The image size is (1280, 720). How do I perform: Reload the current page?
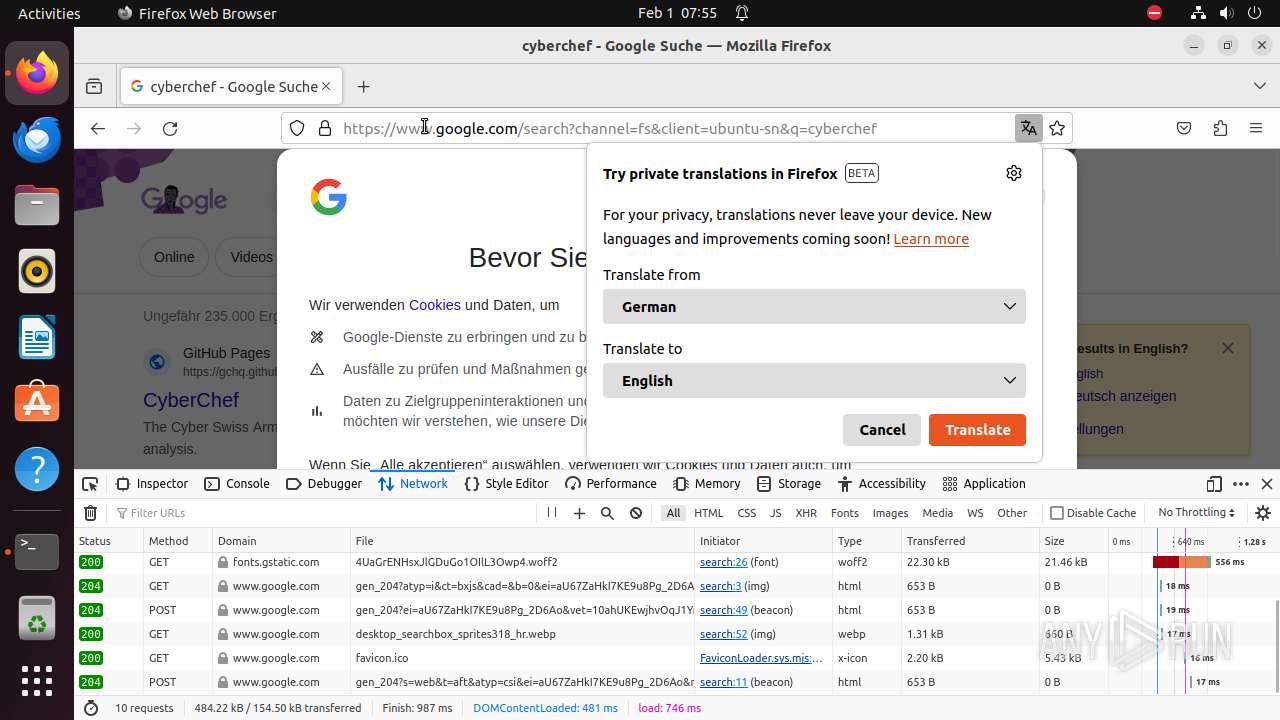170,128
